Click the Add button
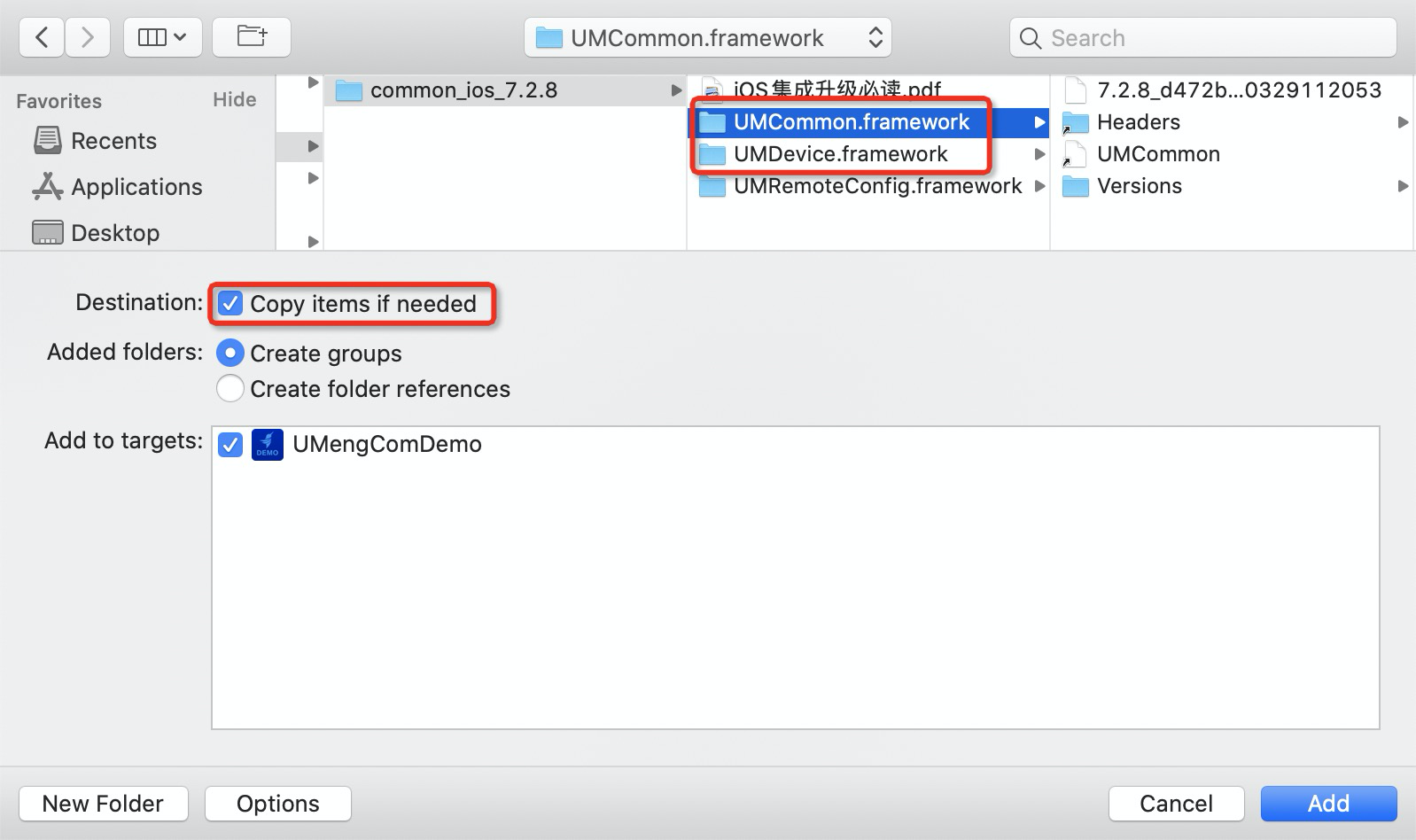 [x=1328, y=804]
